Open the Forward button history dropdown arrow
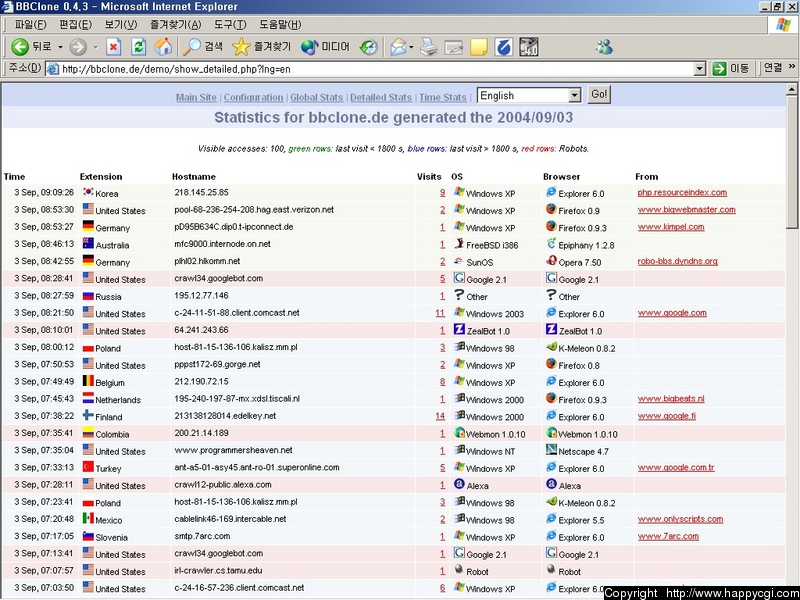The width and height of the screenshot is (800, 600). coord(95,47)
